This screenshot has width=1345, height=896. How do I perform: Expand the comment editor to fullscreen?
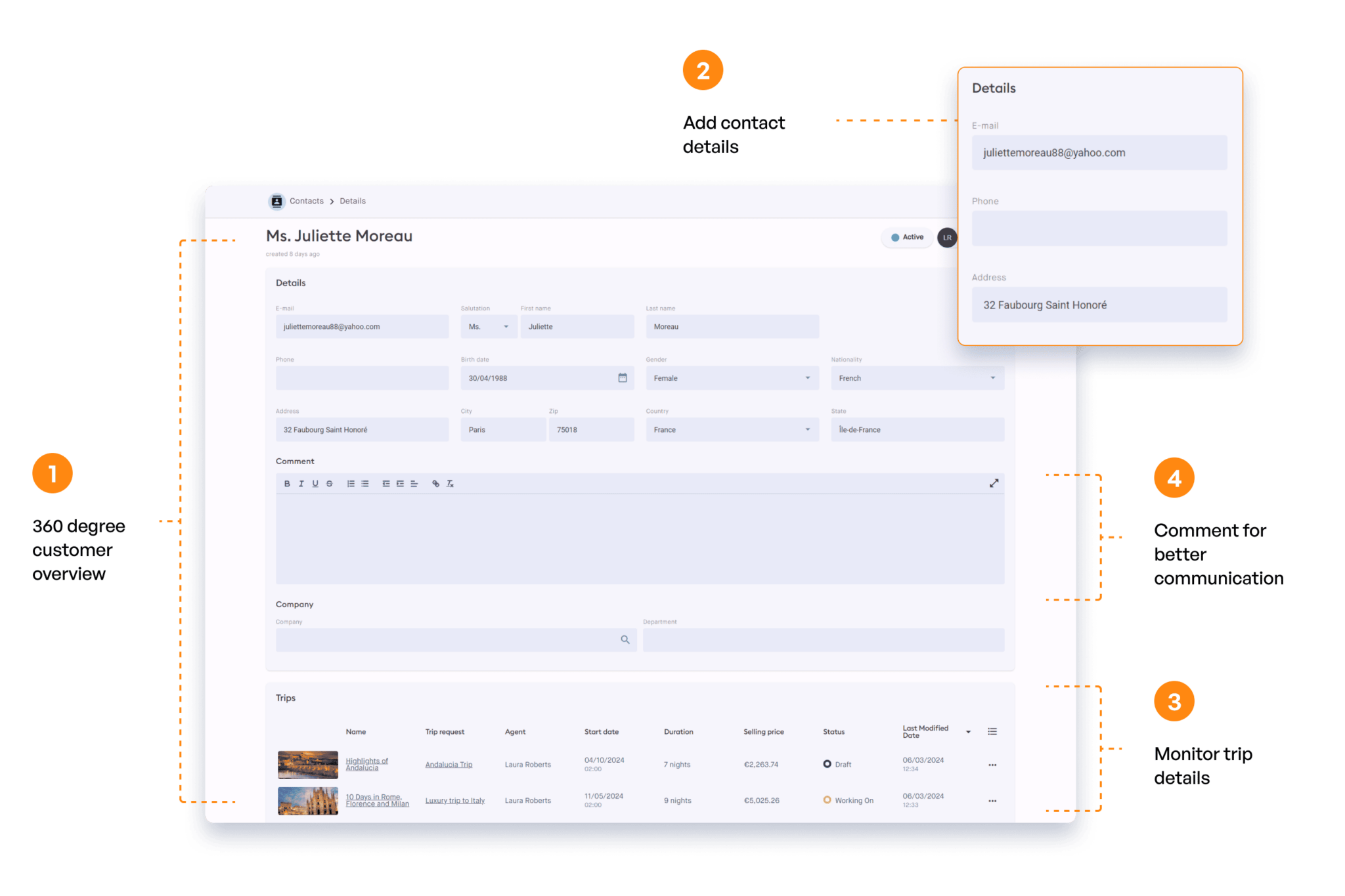pos(994,483)
